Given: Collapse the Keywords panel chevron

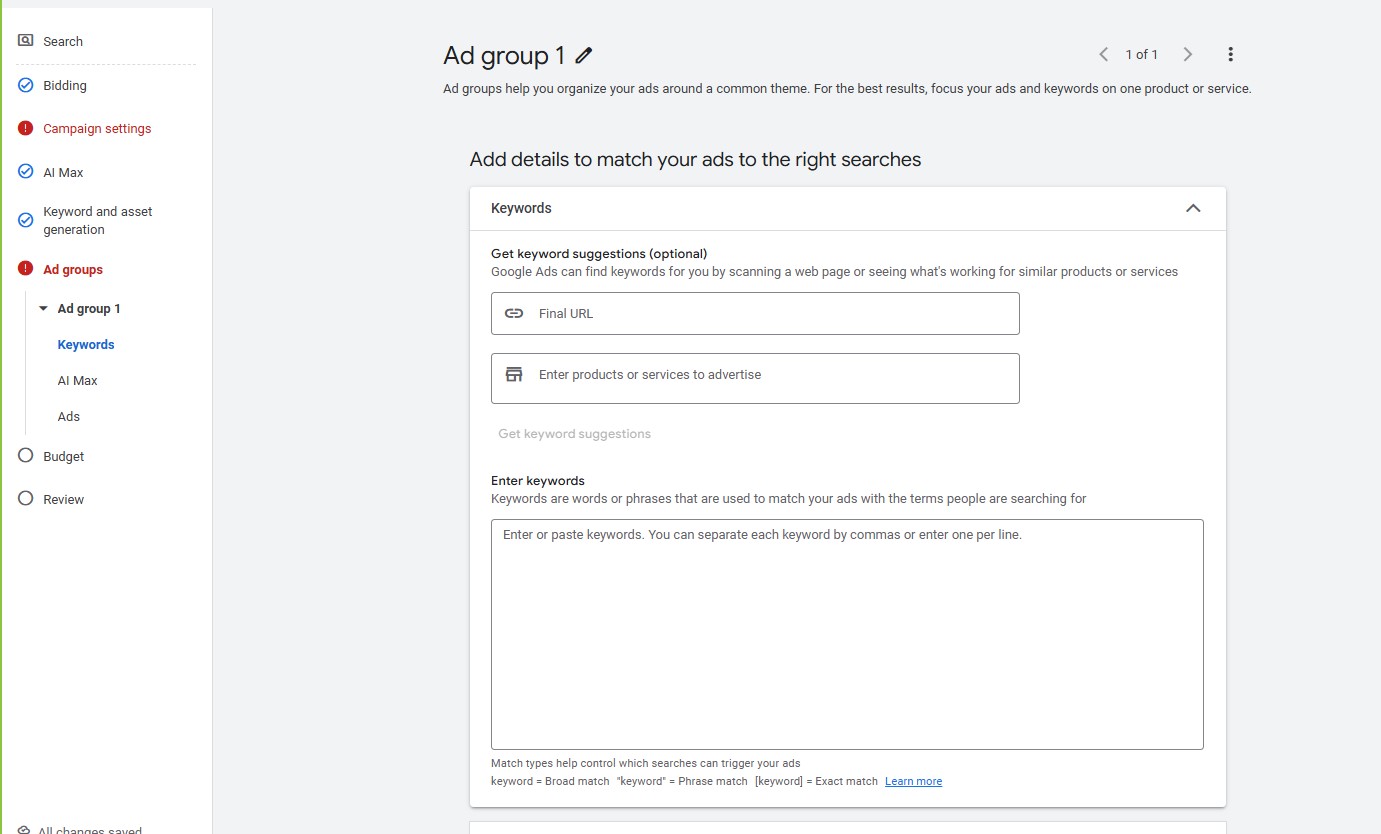Looking at the screenshot, I should 1192,208.
